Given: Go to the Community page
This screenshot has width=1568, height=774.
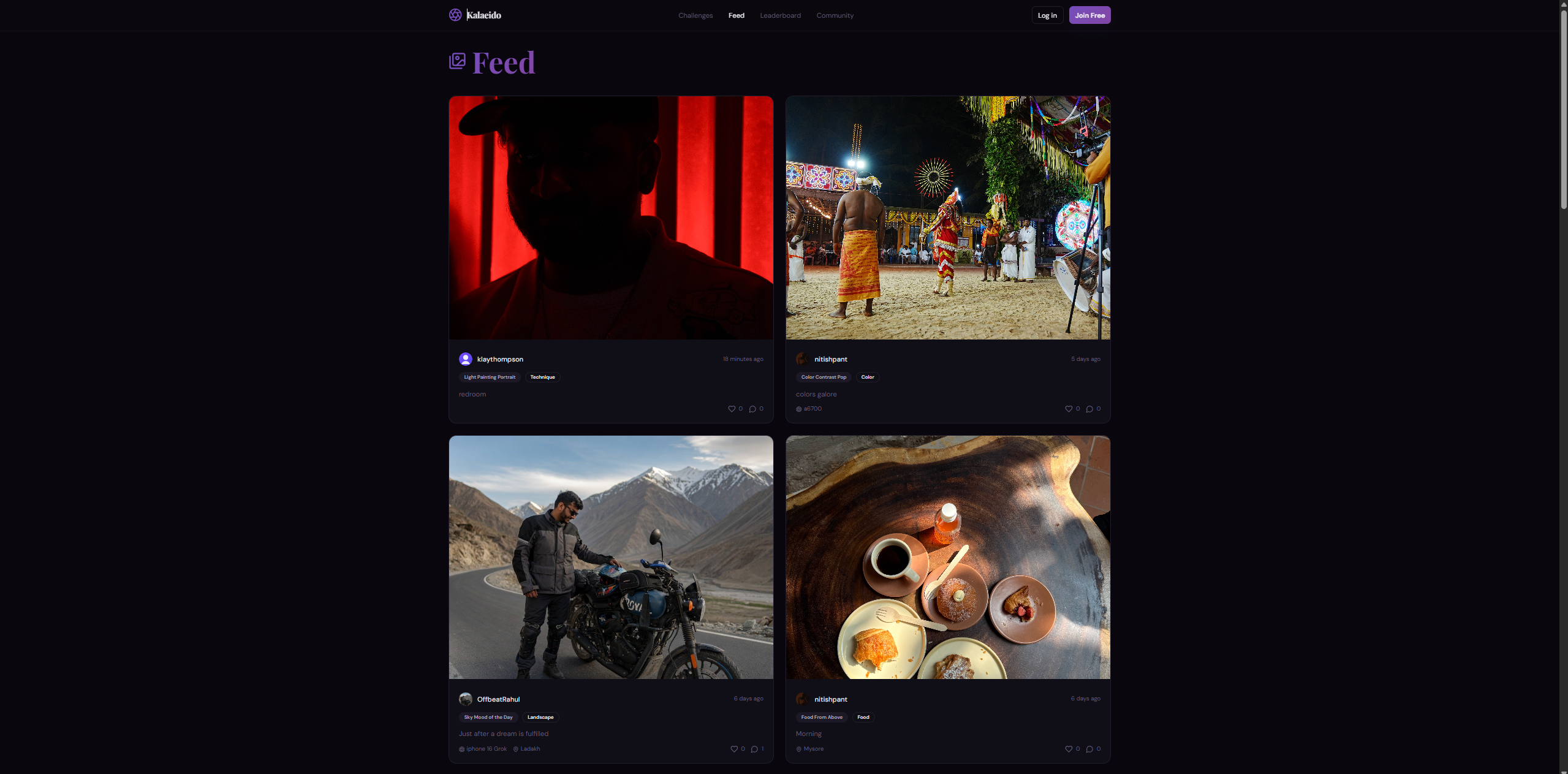Looking at the screenshot, I should [835, 15].
